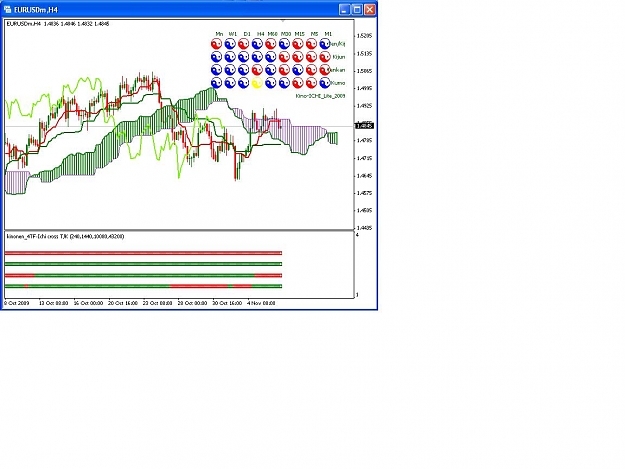Click the D1 timeframe column label
This screenshot has height=469, width=625.
click(x=247, y=34)
